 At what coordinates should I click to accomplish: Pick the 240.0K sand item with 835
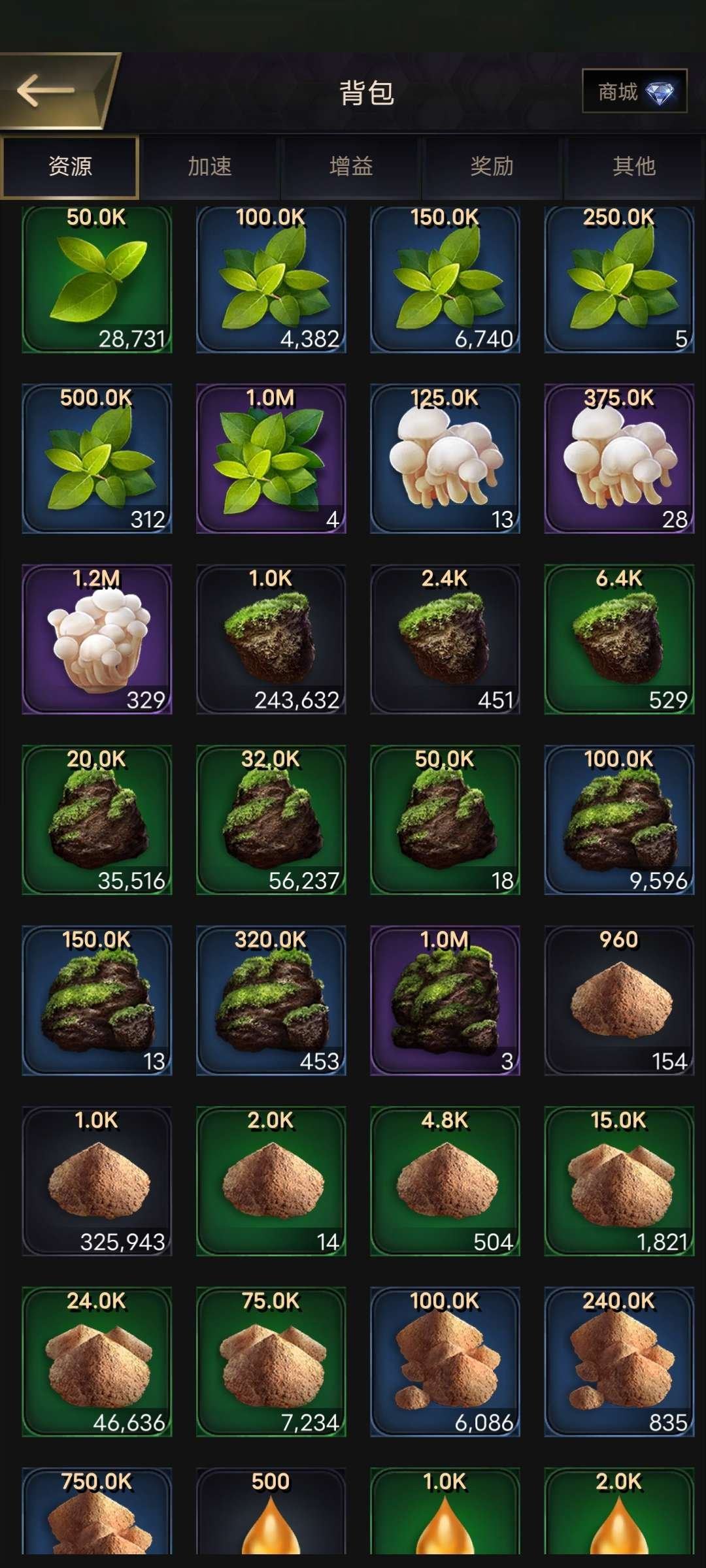tap(619, 1362)
